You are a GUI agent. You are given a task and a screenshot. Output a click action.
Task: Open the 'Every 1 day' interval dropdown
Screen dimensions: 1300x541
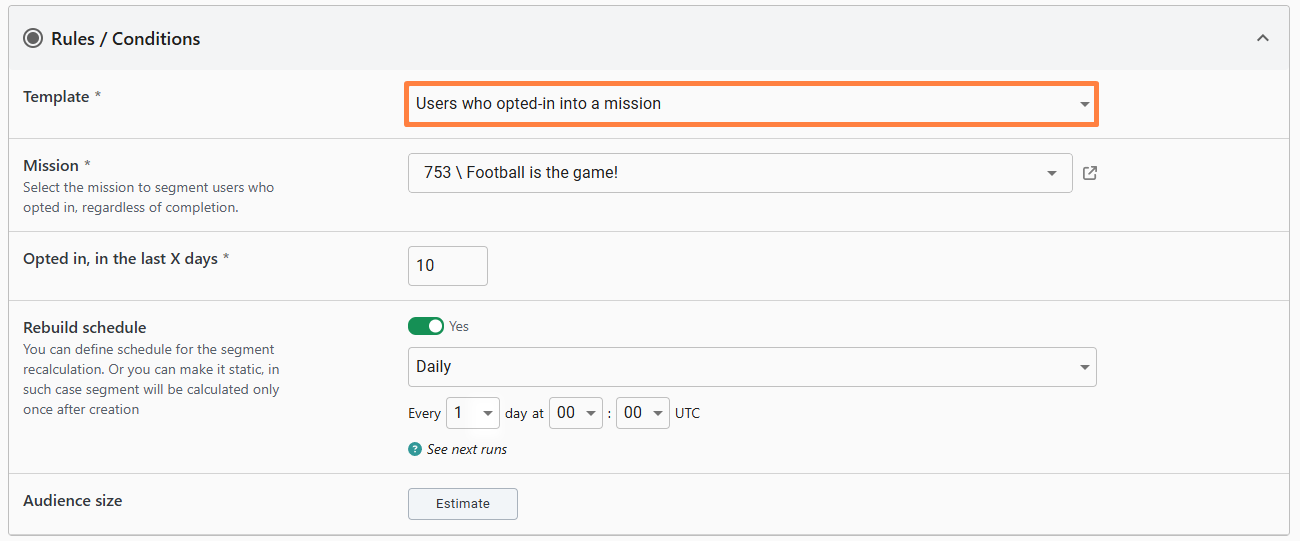coord(473,413)
